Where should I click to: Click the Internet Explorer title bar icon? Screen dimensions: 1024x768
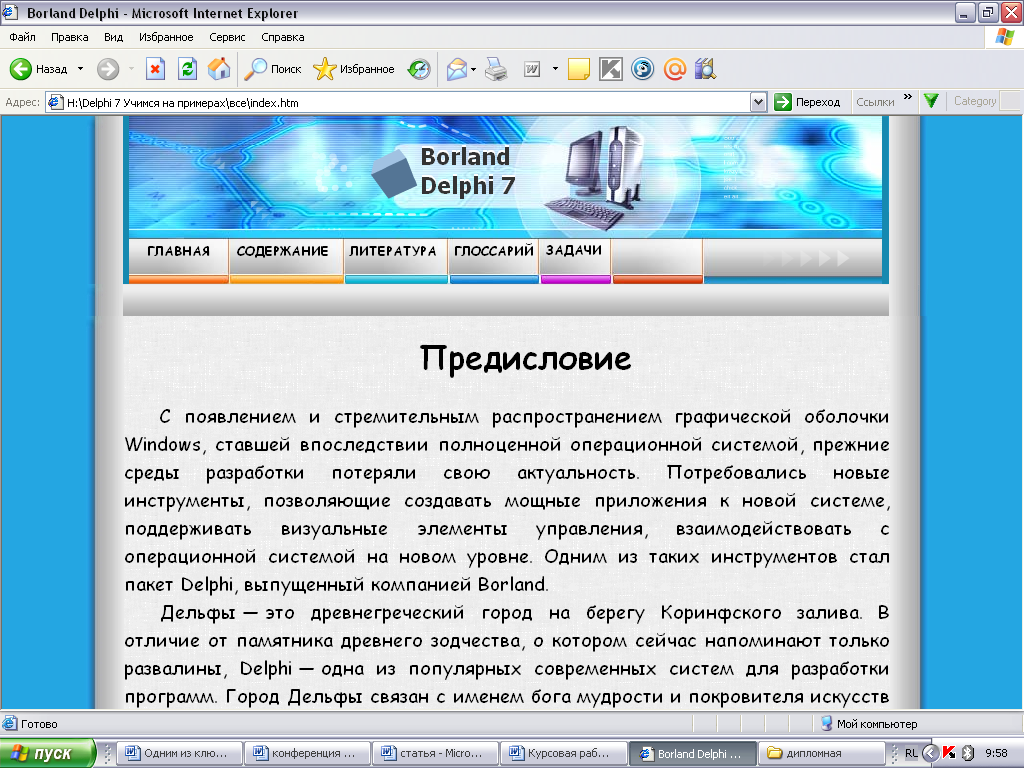[10, 12]
